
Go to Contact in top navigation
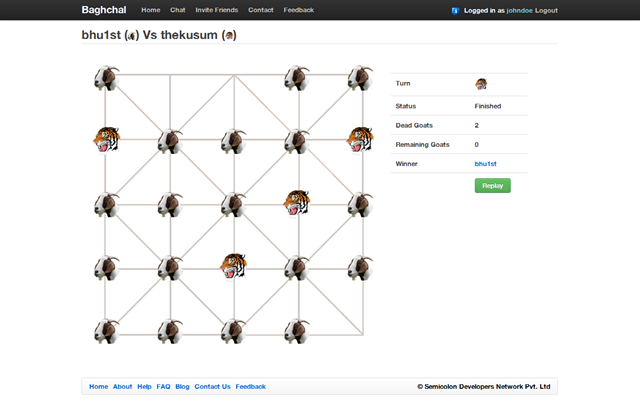click(261, 10)
